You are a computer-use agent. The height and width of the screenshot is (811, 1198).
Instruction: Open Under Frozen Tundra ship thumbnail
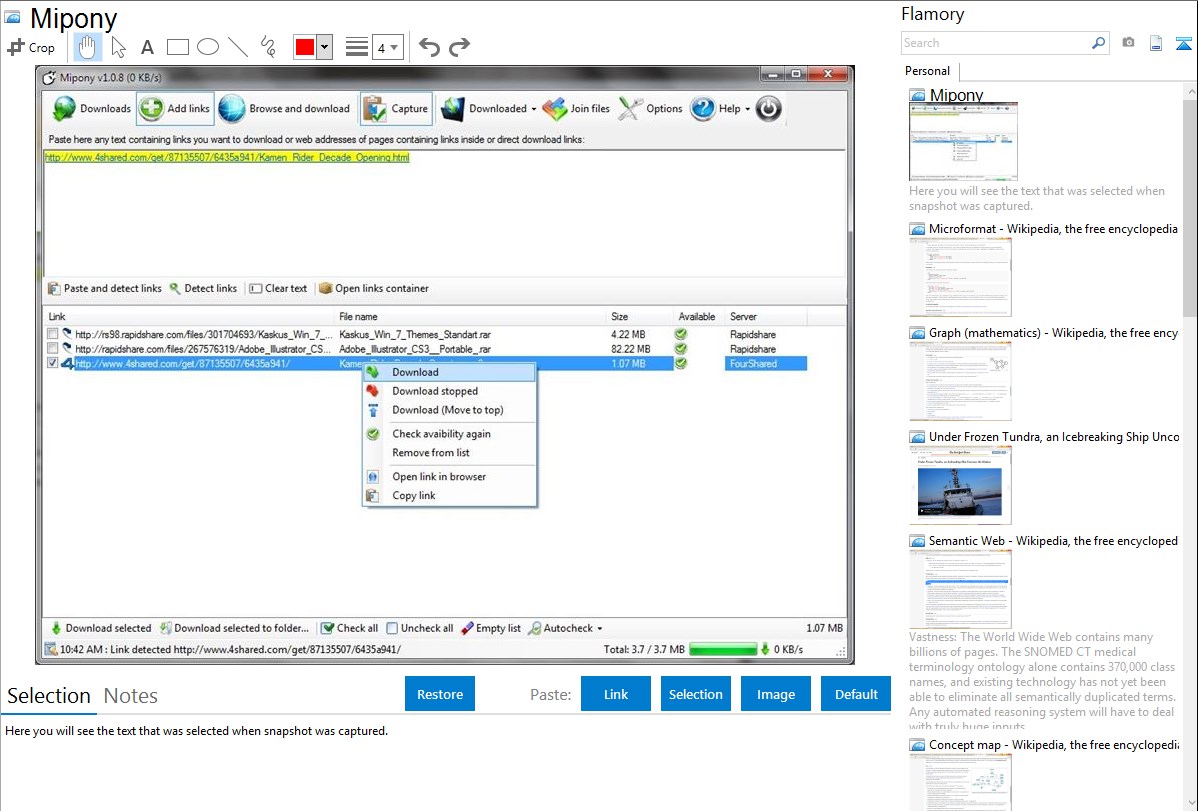(x=960, y=485)
